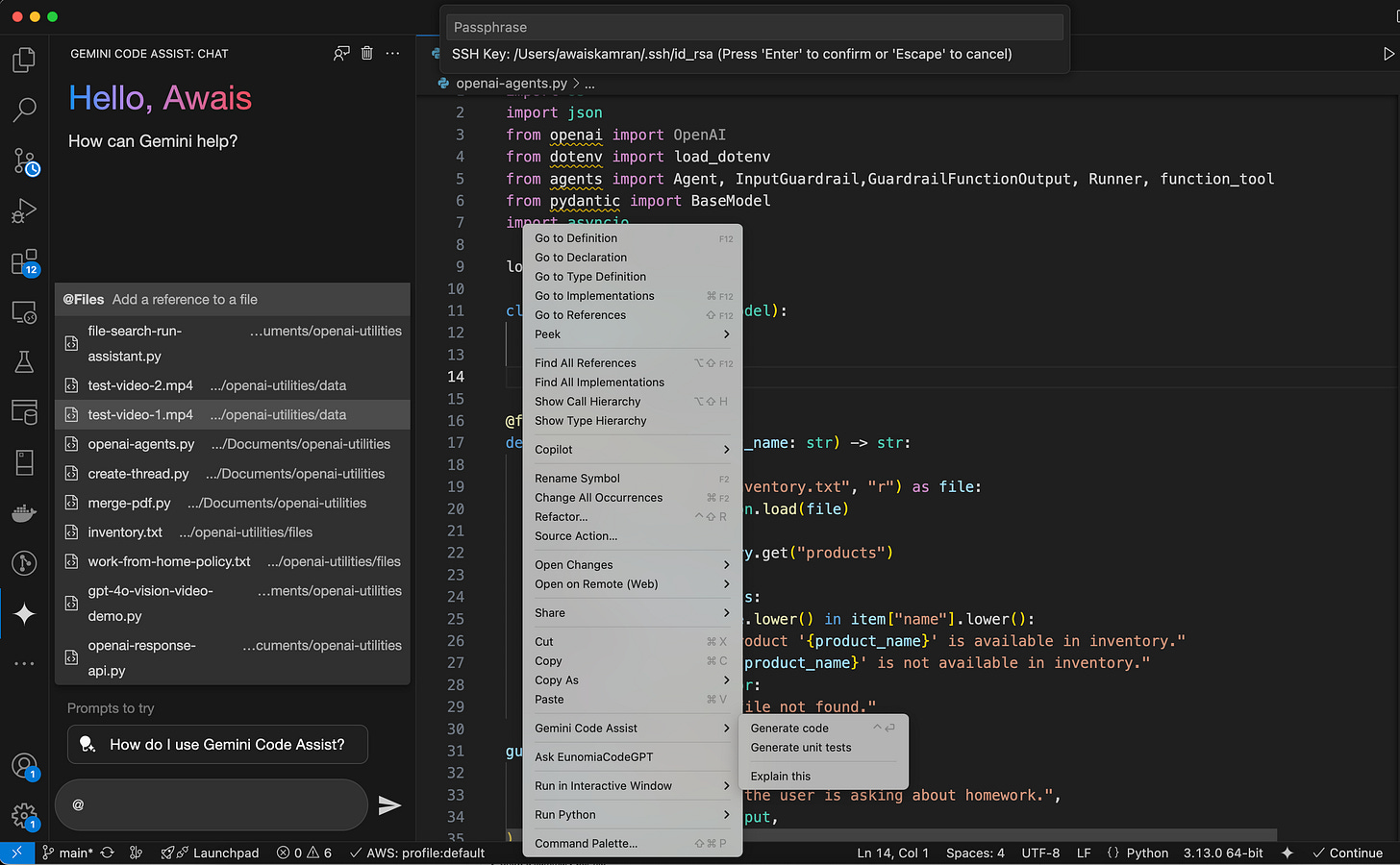
Task: Delete chat using the trash icon
Action: pos(366,54)
